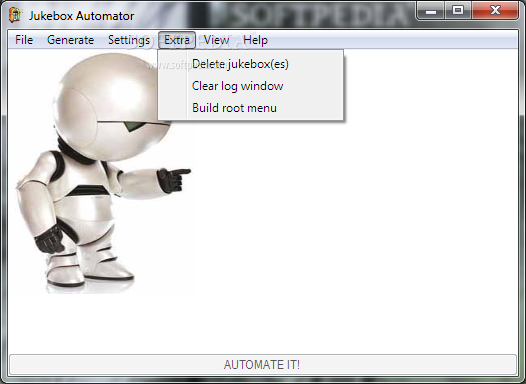
Task: Select Clear log window entry
Action: [251, 86]
